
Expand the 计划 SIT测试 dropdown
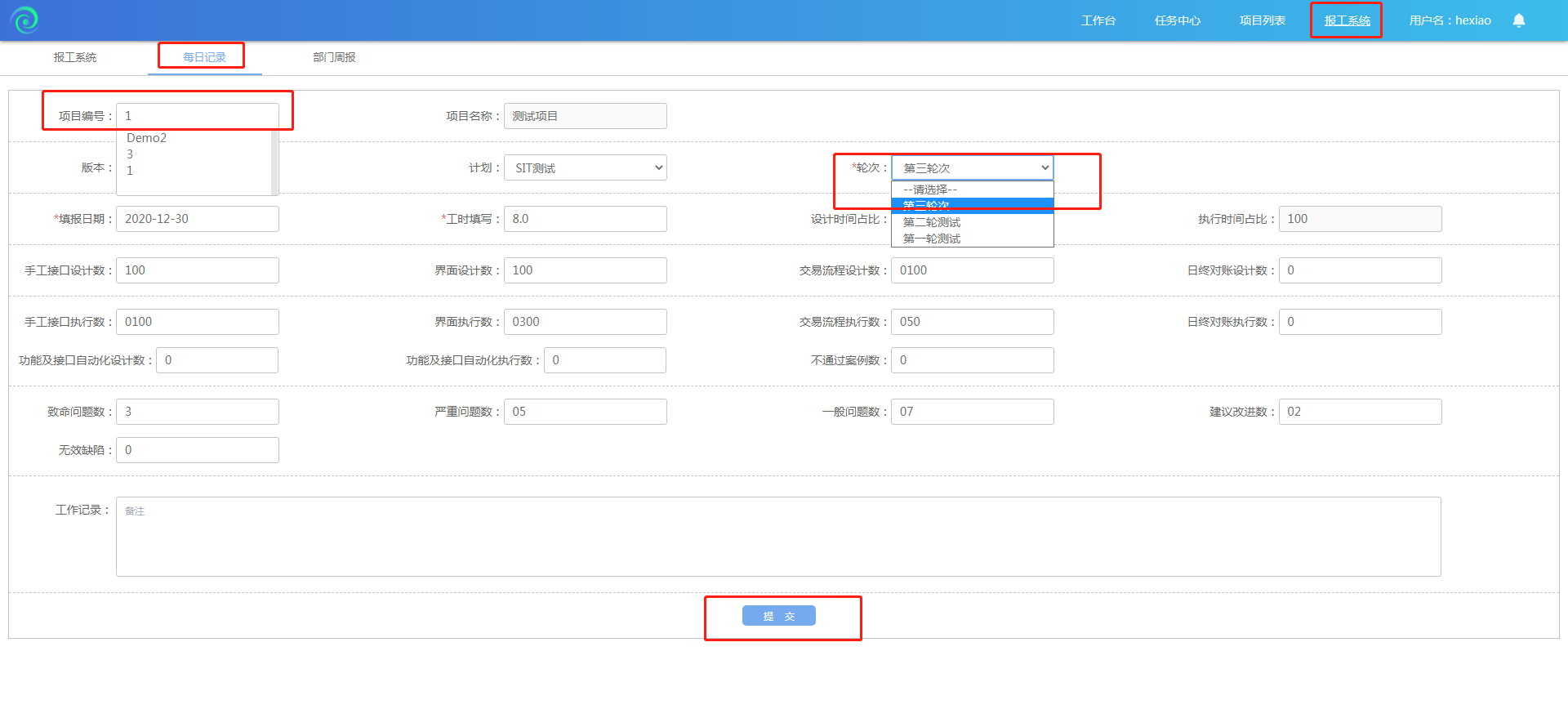click(585, 168)
